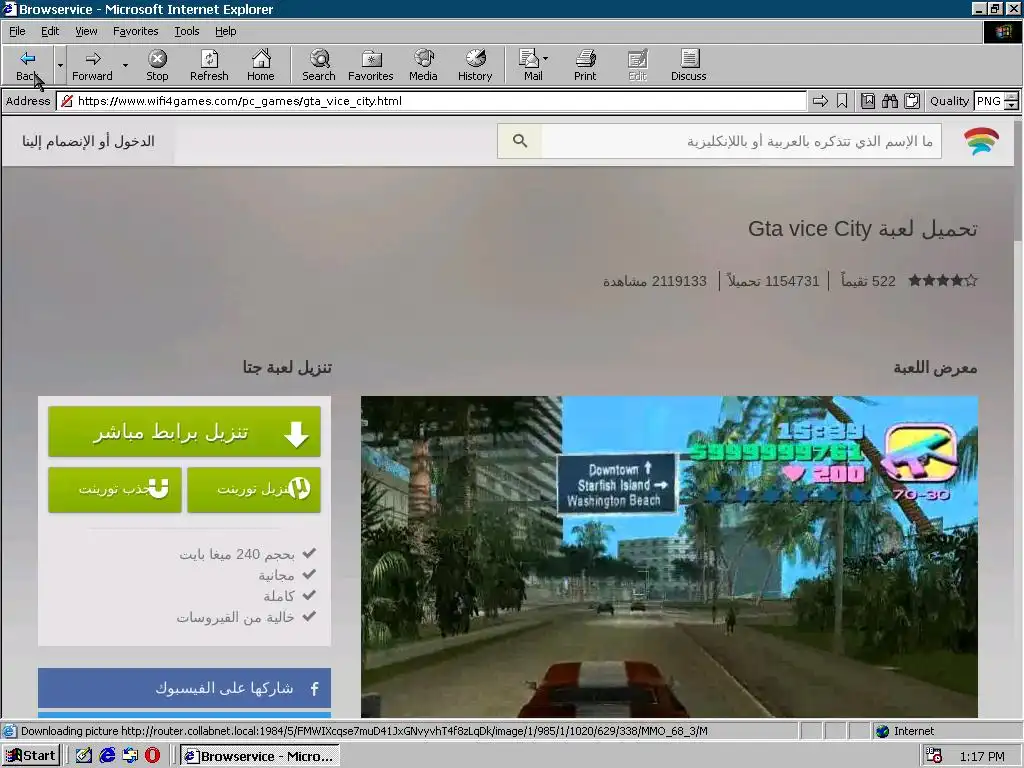
Task: Click the binoculars find icon
Action: [x=889, y=101]
